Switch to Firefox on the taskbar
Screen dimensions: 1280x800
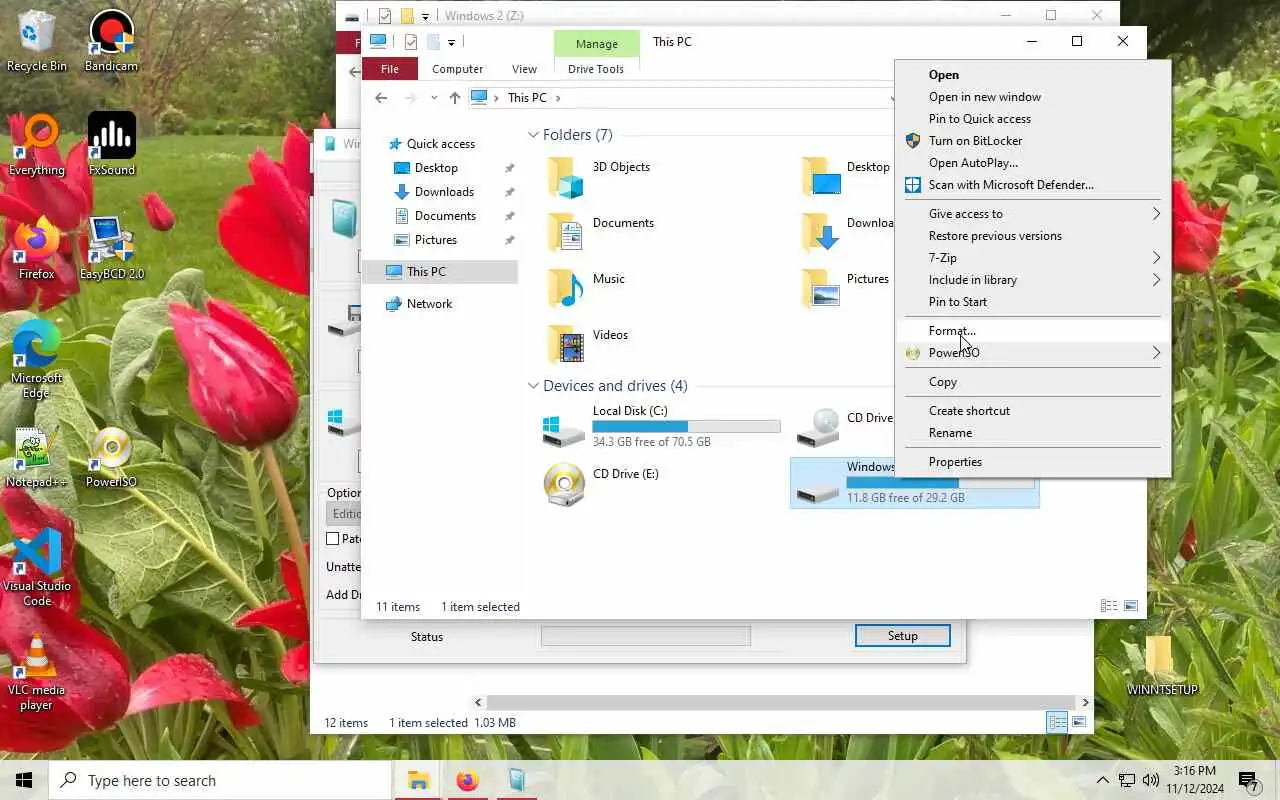(x=467, y=780)
